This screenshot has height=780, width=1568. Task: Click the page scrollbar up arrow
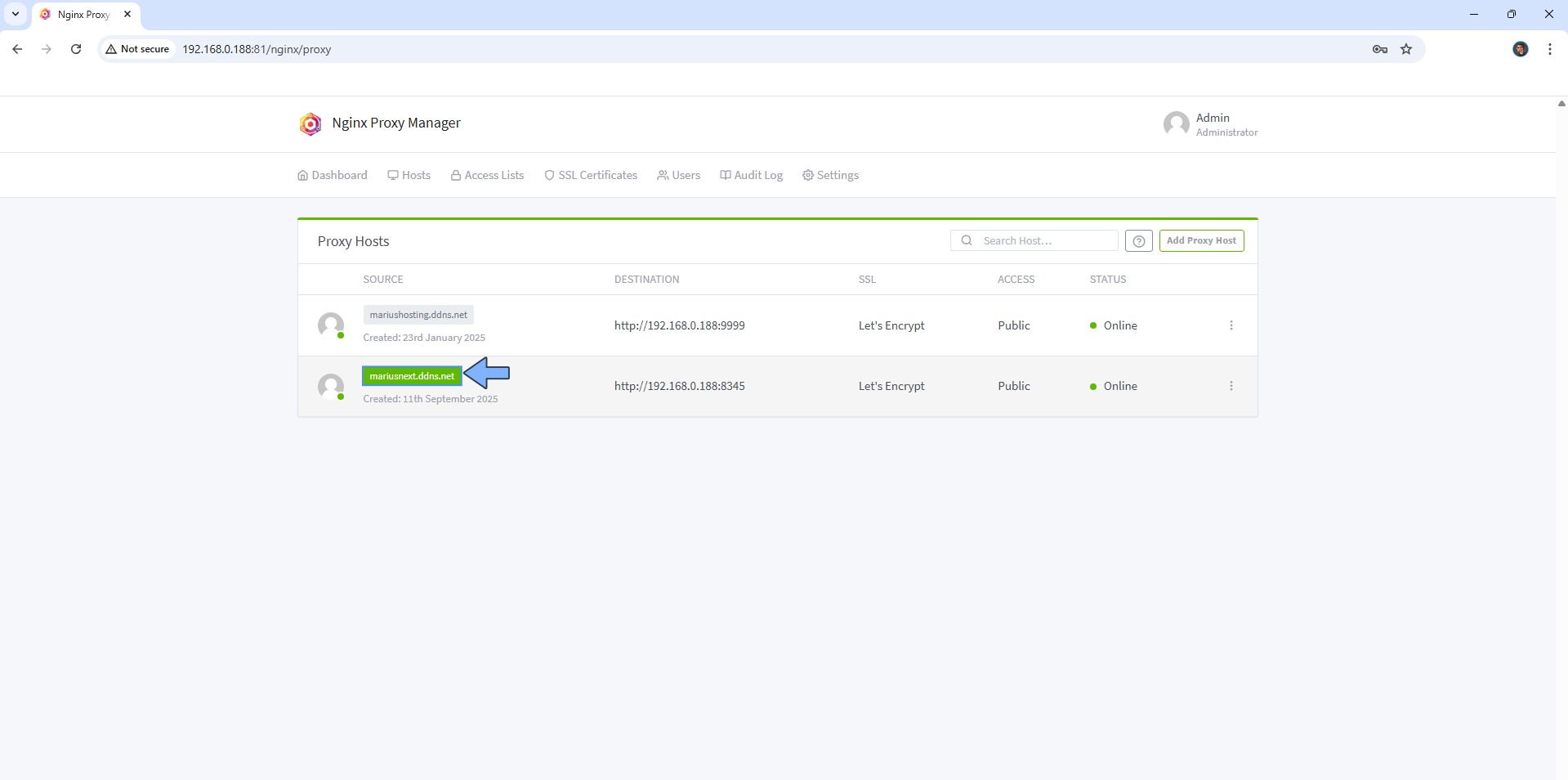point(1561,103)
